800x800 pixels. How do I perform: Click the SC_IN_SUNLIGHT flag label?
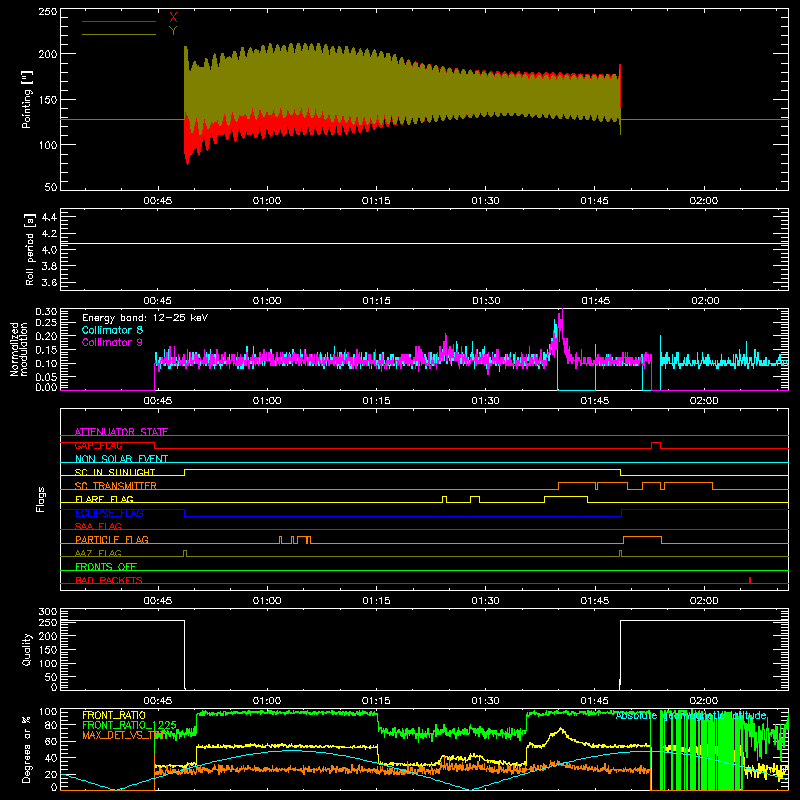115,472
